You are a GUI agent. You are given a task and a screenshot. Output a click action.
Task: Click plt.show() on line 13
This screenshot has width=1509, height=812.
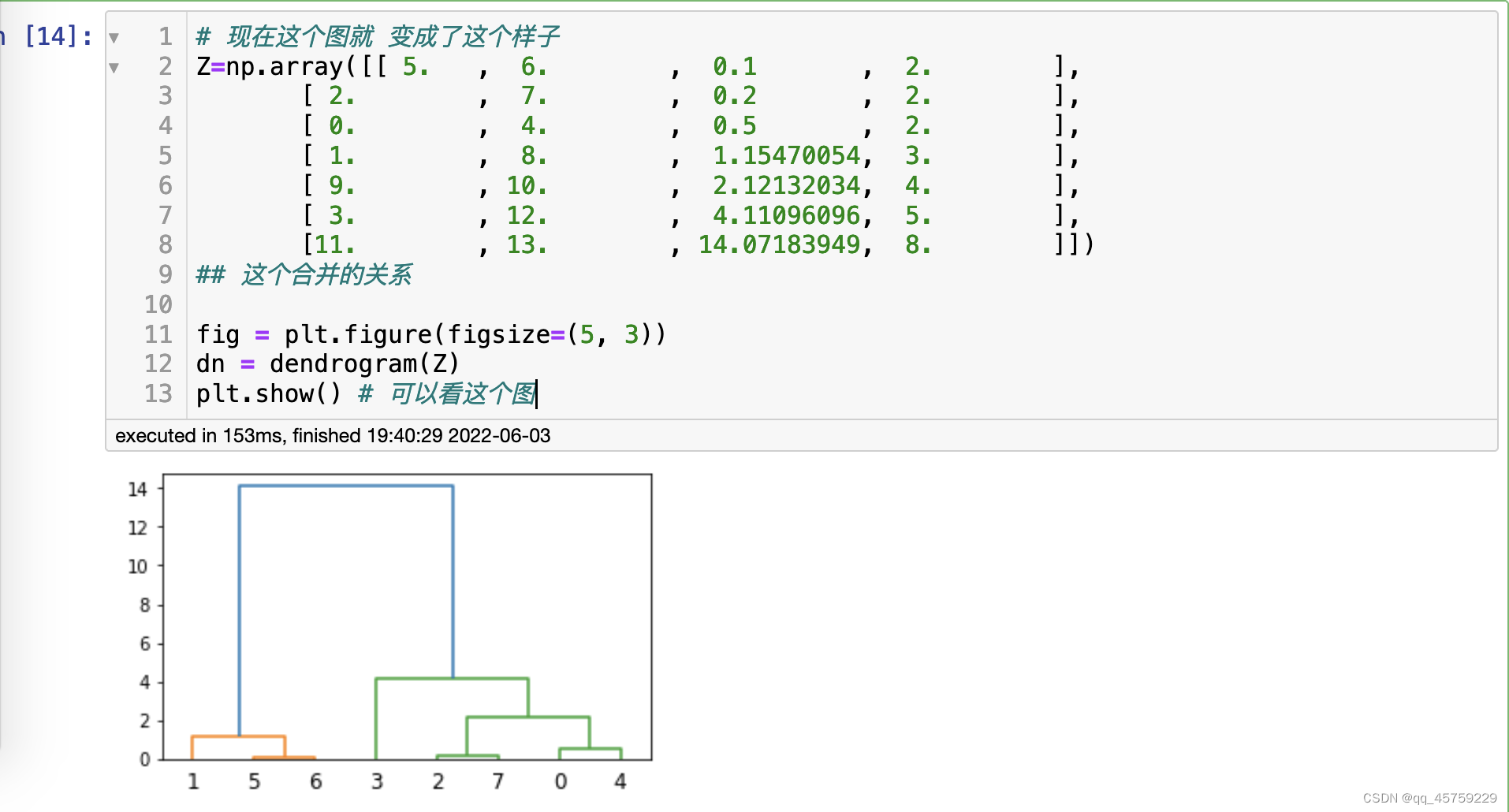click(269, 393)
